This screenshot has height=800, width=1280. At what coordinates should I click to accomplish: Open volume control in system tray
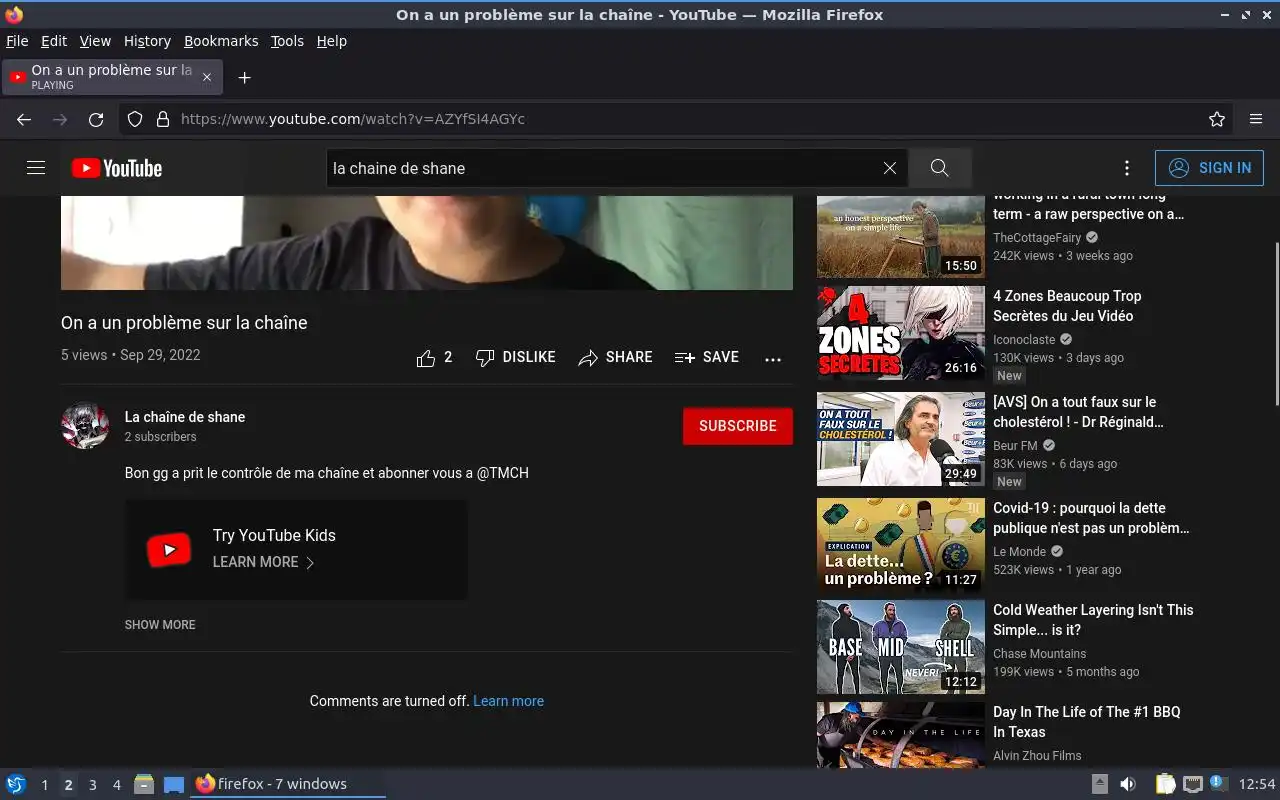[x=1128, y=784]
